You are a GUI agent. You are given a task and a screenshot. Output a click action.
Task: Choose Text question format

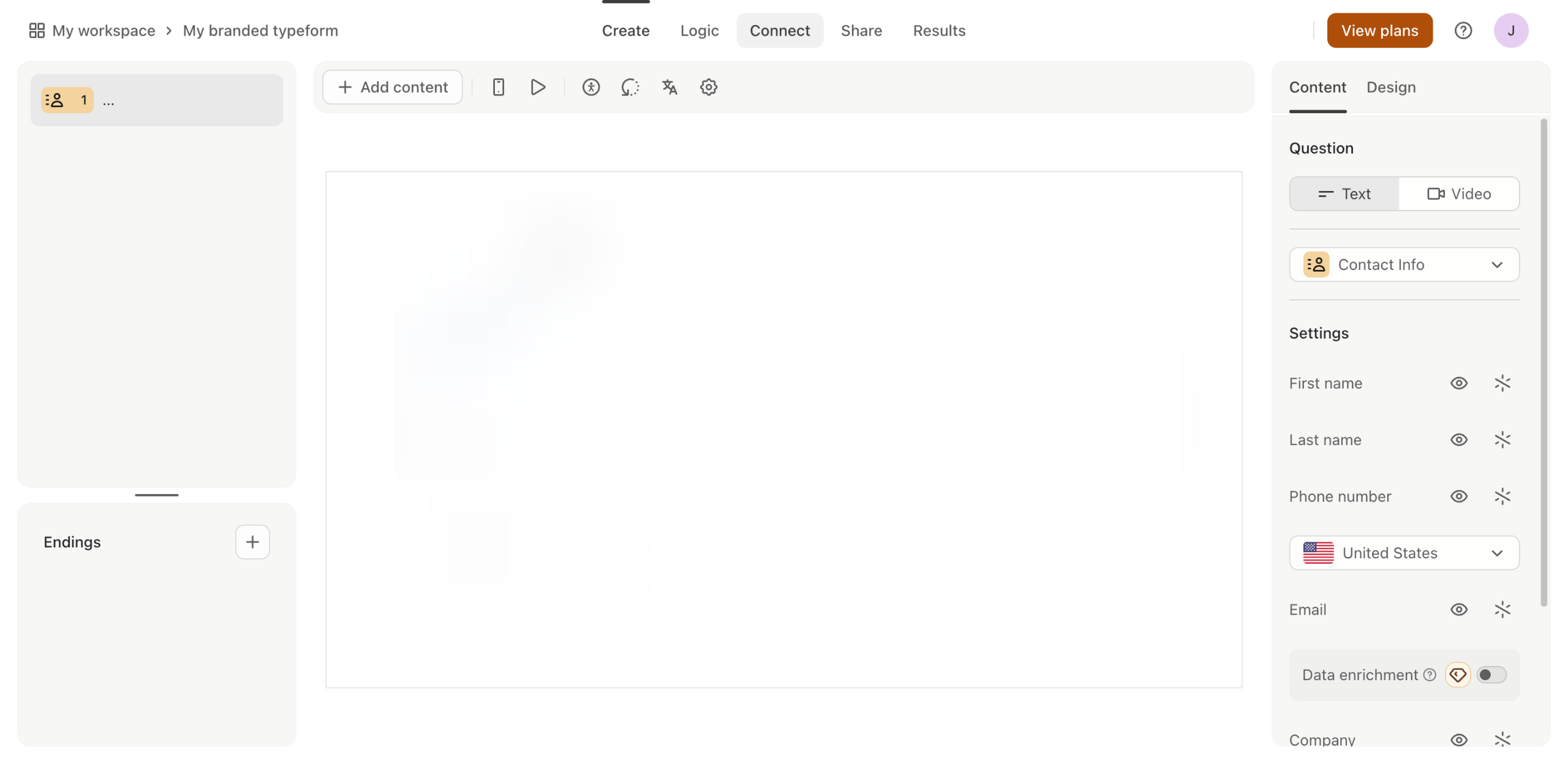coord(1344,193)
